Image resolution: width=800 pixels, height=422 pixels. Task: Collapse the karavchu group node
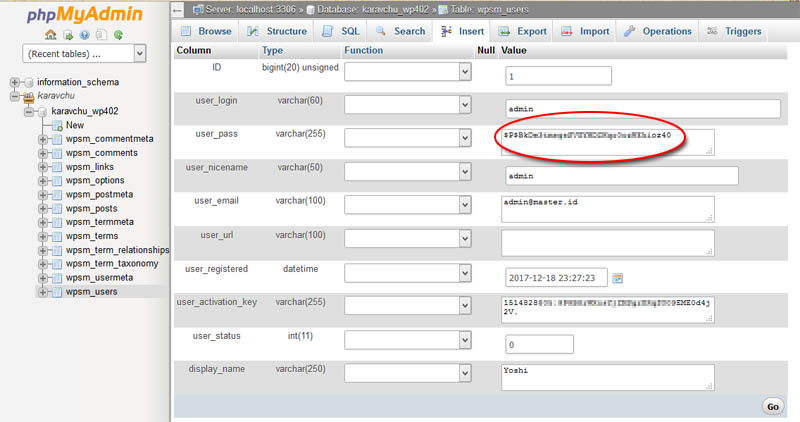pyautogui.click(x=15, y=96)
